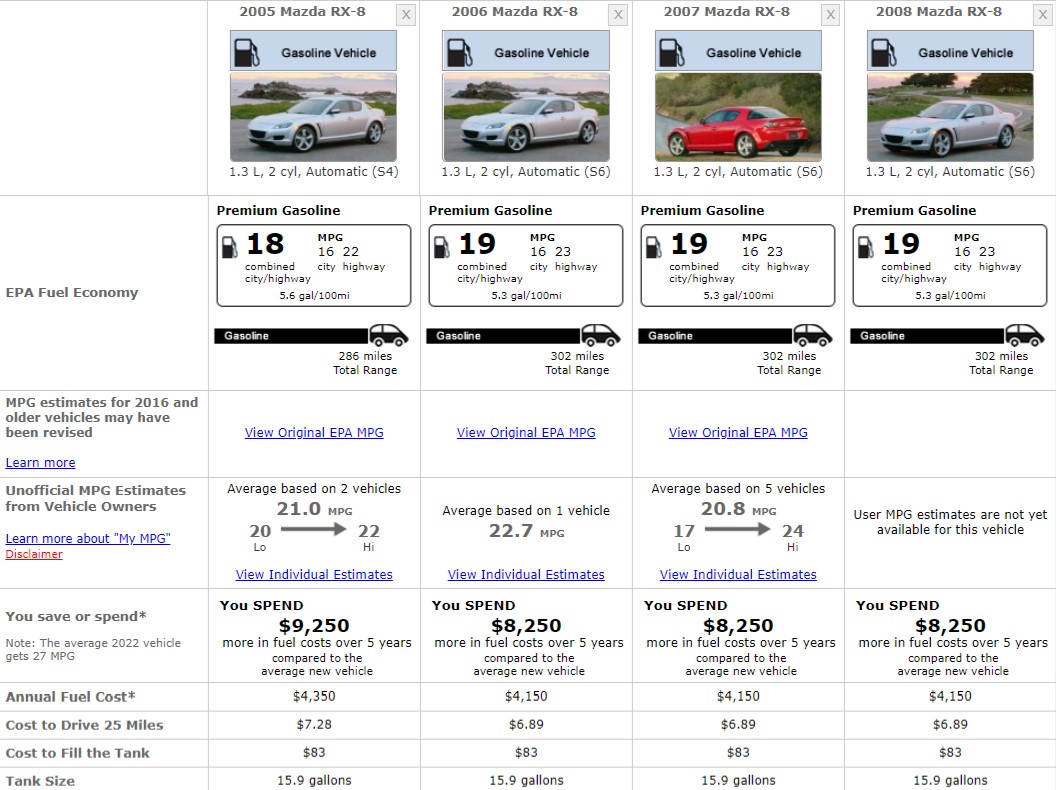
Task: Click the 5.6 gal/100mi value
Action: [314, 296]
